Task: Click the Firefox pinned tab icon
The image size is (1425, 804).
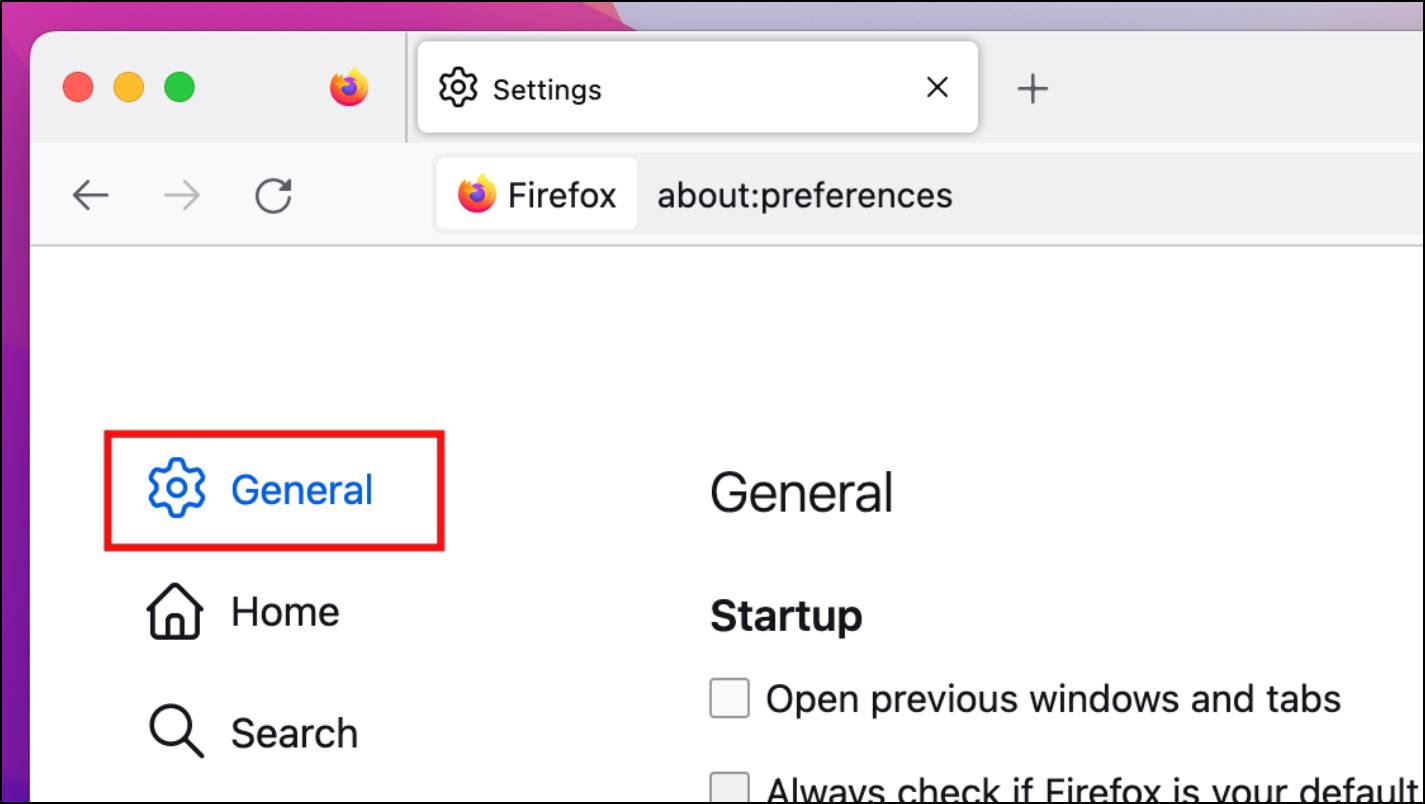Action: click(349, 88)
